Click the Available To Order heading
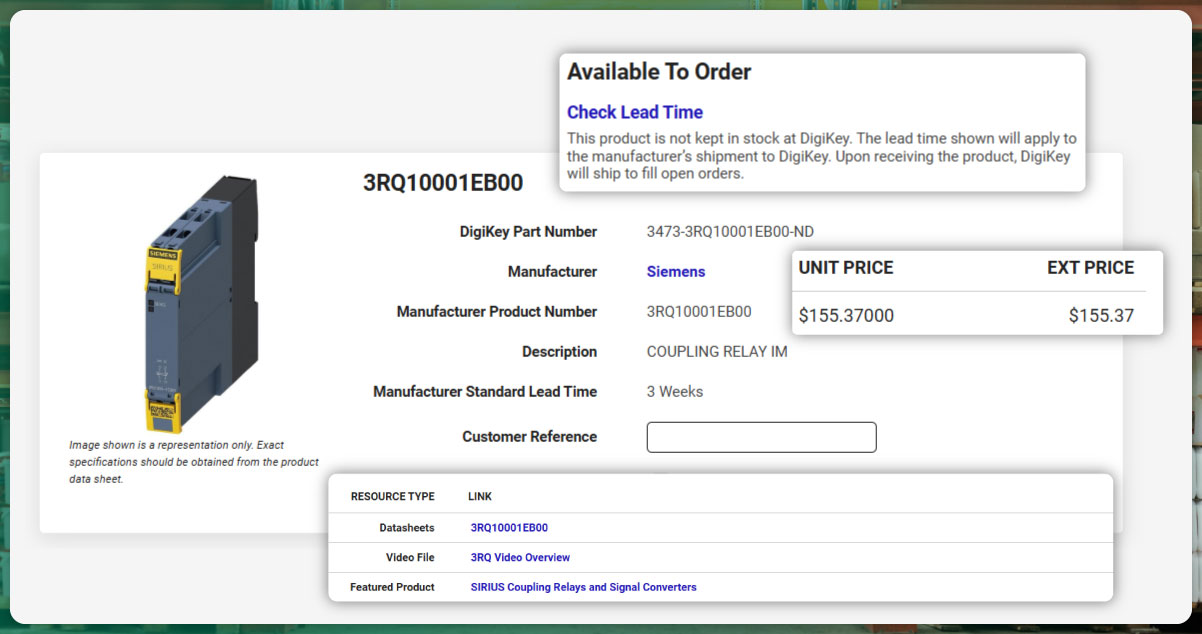Screen dimensions: 1202x634 (x=659, y=72)
